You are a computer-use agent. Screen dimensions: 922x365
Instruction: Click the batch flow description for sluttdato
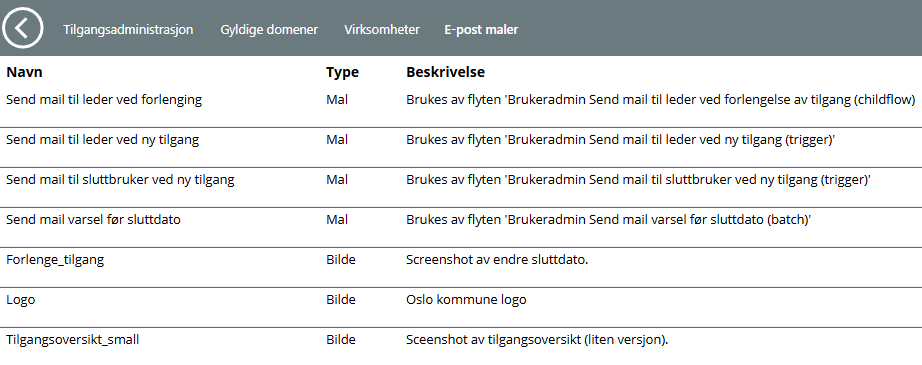pyautogui.click(x=609, y=219)
